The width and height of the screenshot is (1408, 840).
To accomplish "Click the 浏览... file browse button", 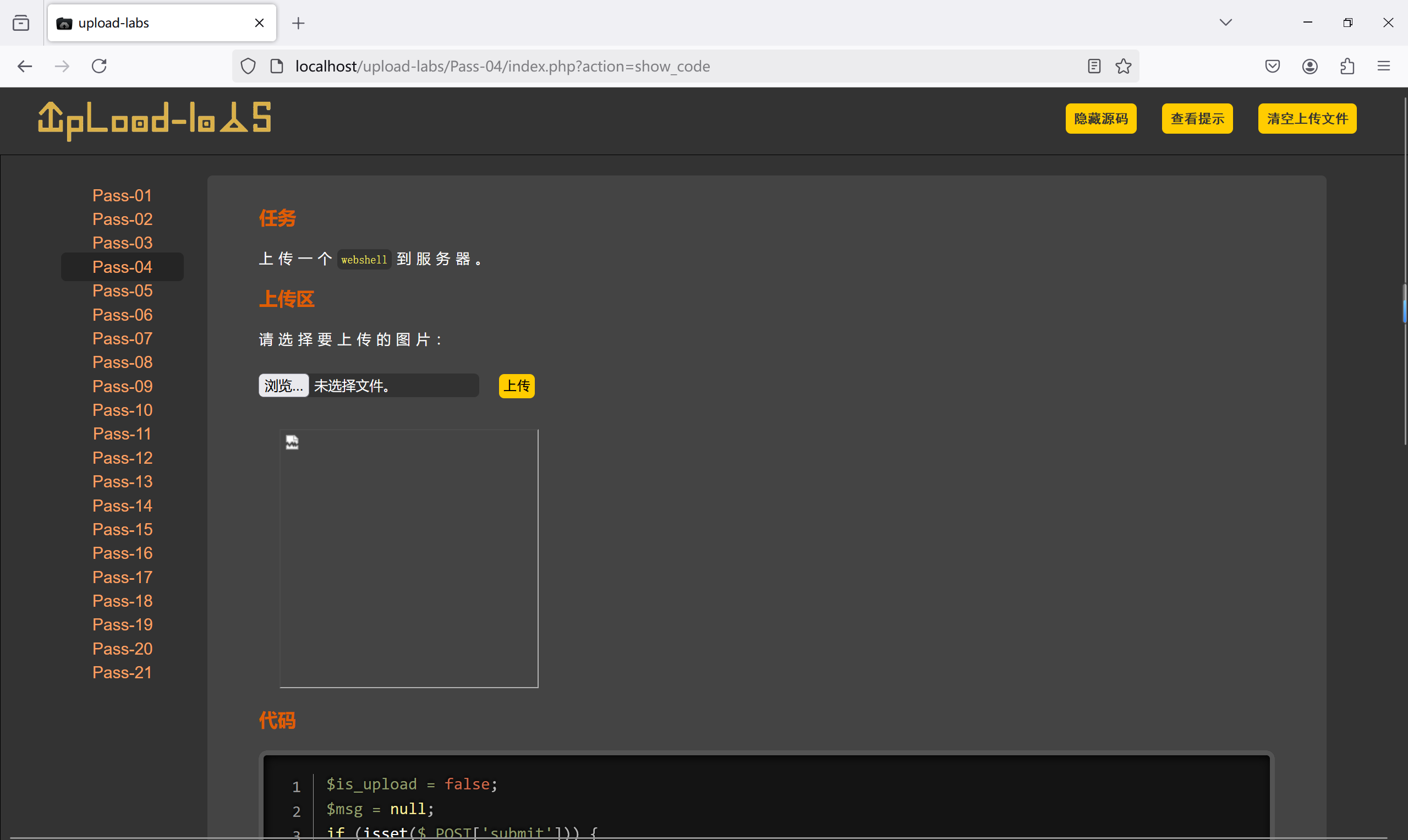I will pos(284,386).
